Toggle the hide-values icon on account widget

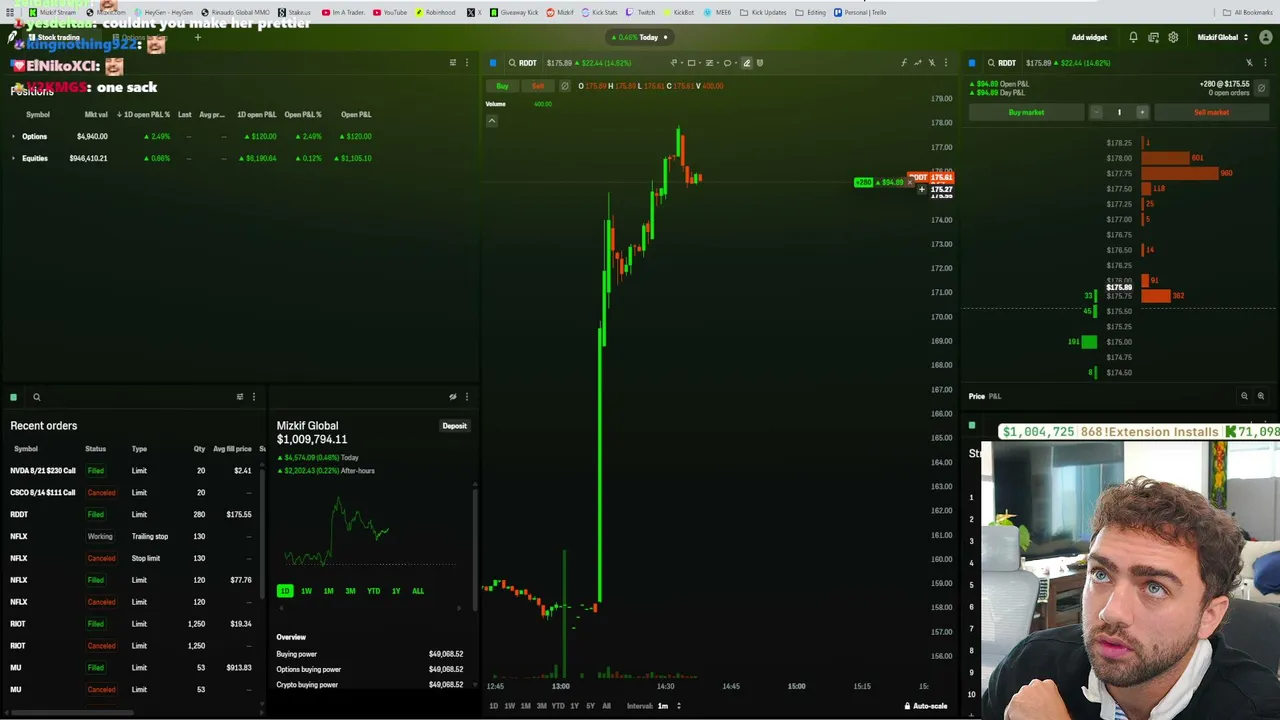coord(453,397)
